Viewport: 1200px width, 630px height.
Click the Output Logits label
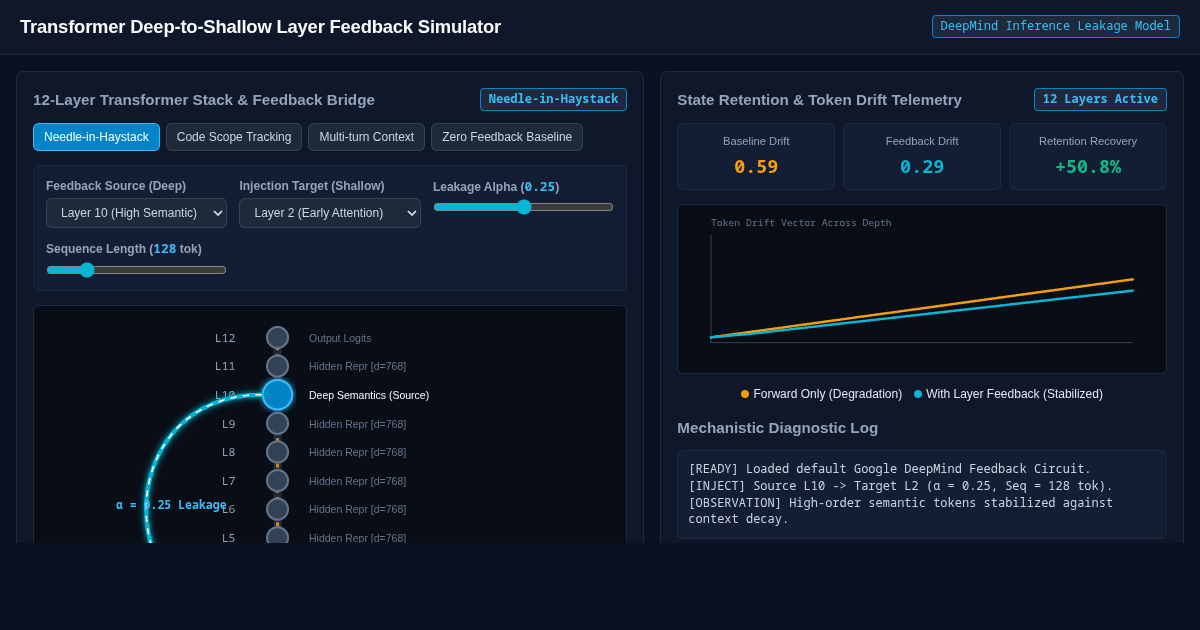click(340, 338)
